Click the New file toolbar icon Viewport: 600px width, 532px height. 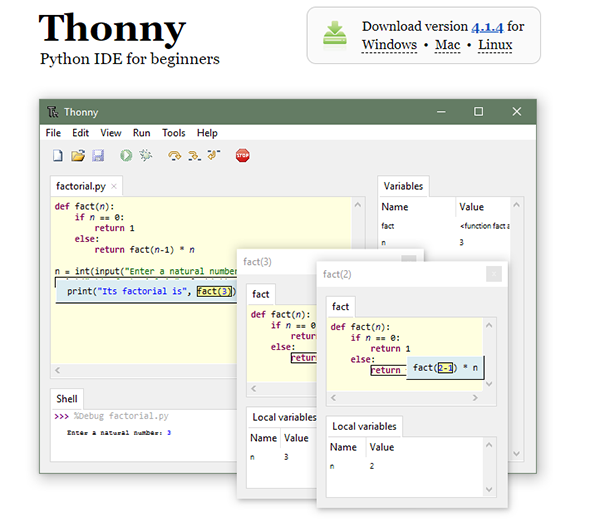click(58, 156)
